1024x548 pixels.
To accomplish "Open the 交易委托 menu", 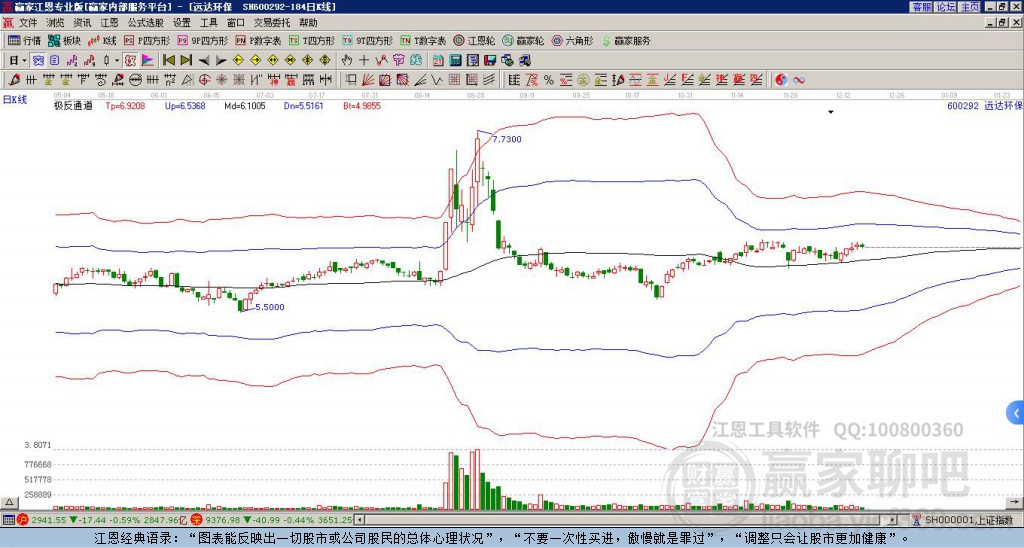I will [x=272, y=23].
